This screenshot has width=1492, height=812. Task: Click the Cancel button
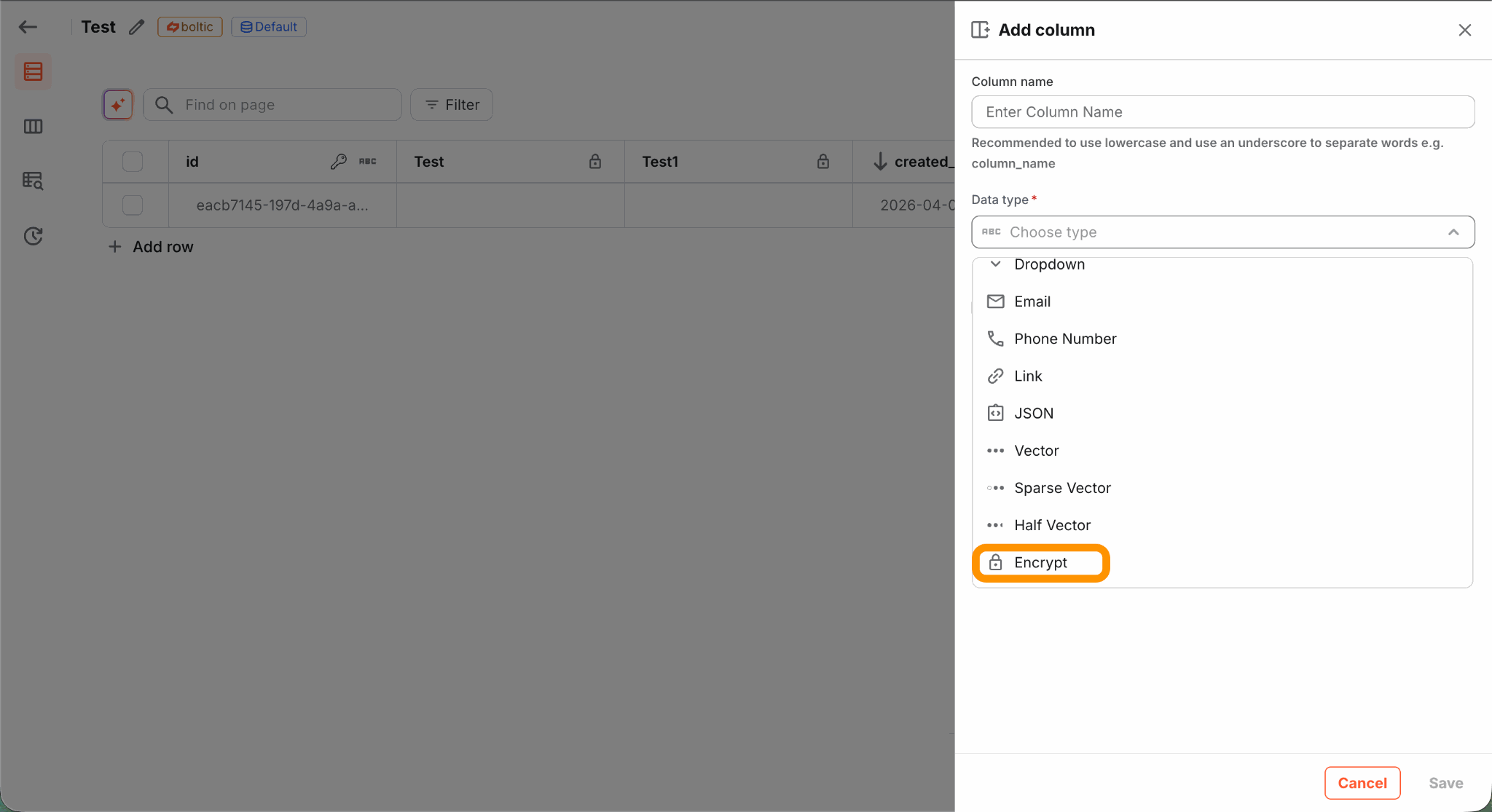[1362, 783]
